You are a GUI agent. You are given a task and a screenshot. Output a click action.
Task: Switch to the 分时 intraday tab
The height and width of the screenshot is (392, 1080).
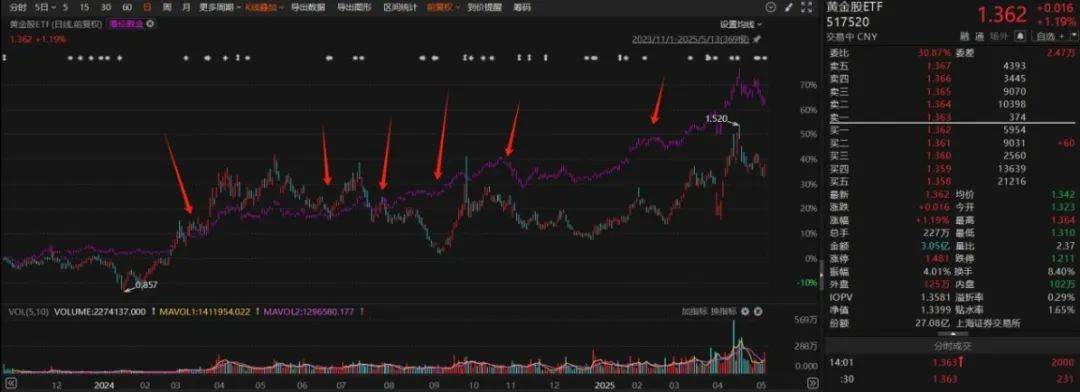18,8
